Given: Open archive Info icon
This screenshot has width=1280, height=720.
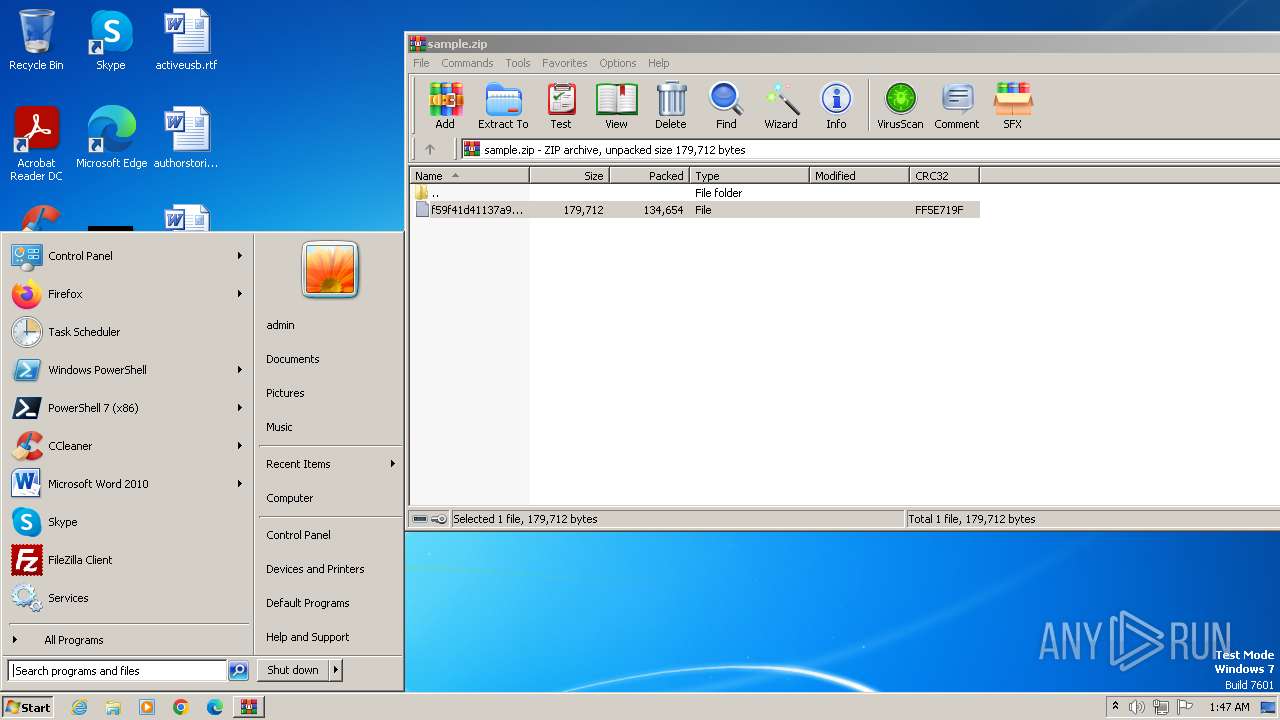Looking at the screenshot, I should 836,106.
